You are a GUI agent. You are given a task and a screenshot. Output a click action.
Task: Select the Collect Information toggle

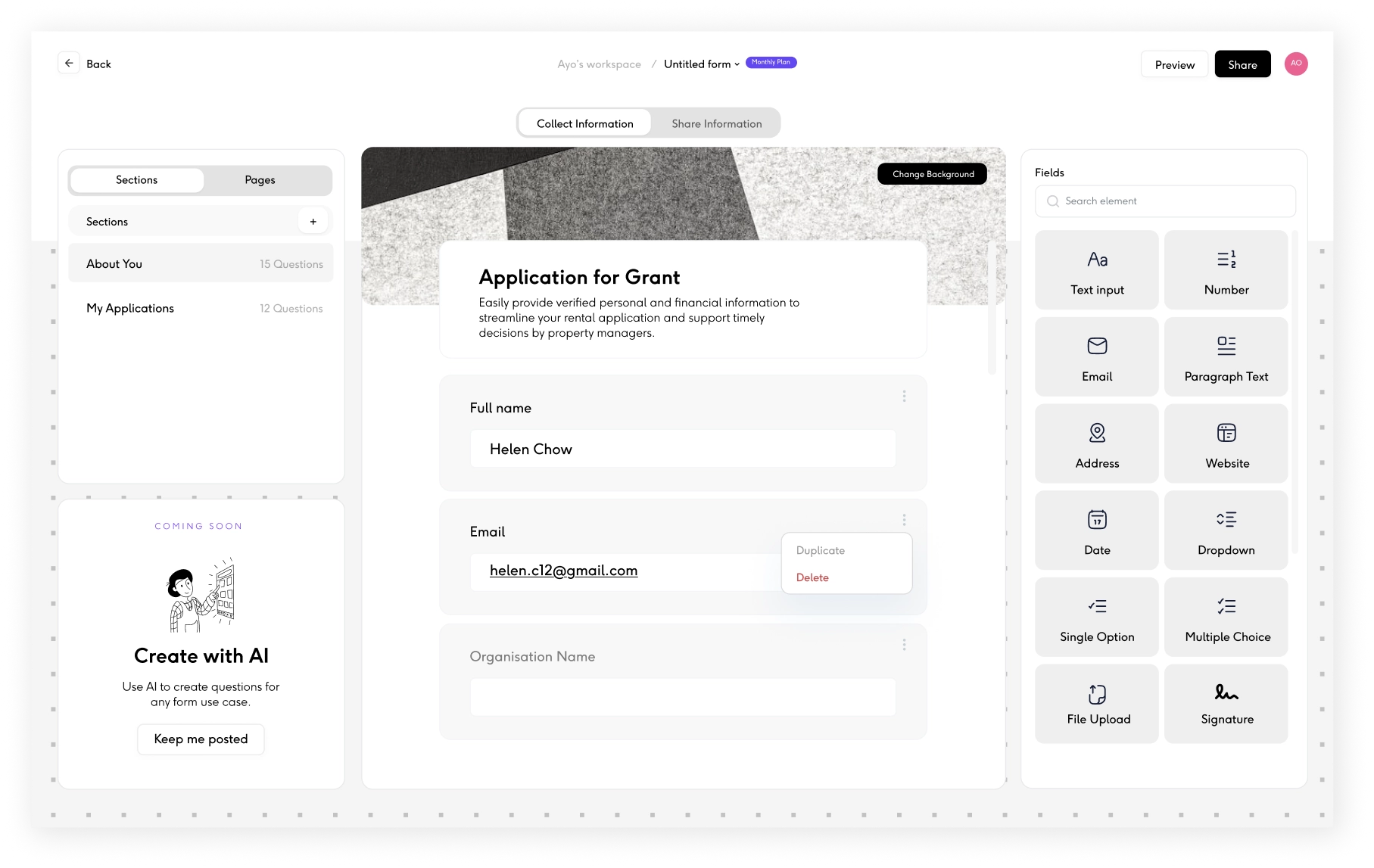(584, 123)
